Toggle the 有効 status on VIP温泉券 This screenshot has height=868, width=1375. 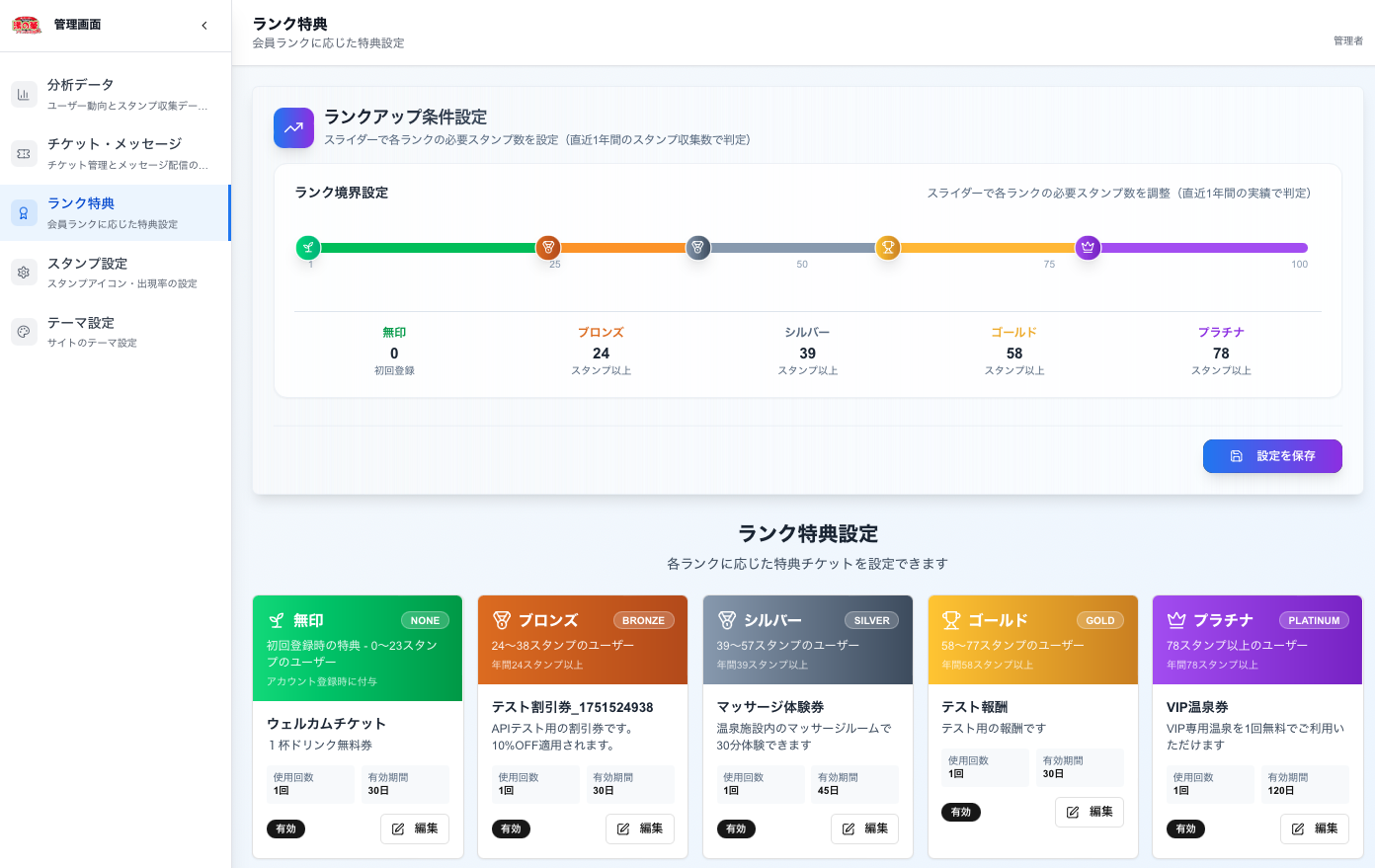(x=1185, y=829)
